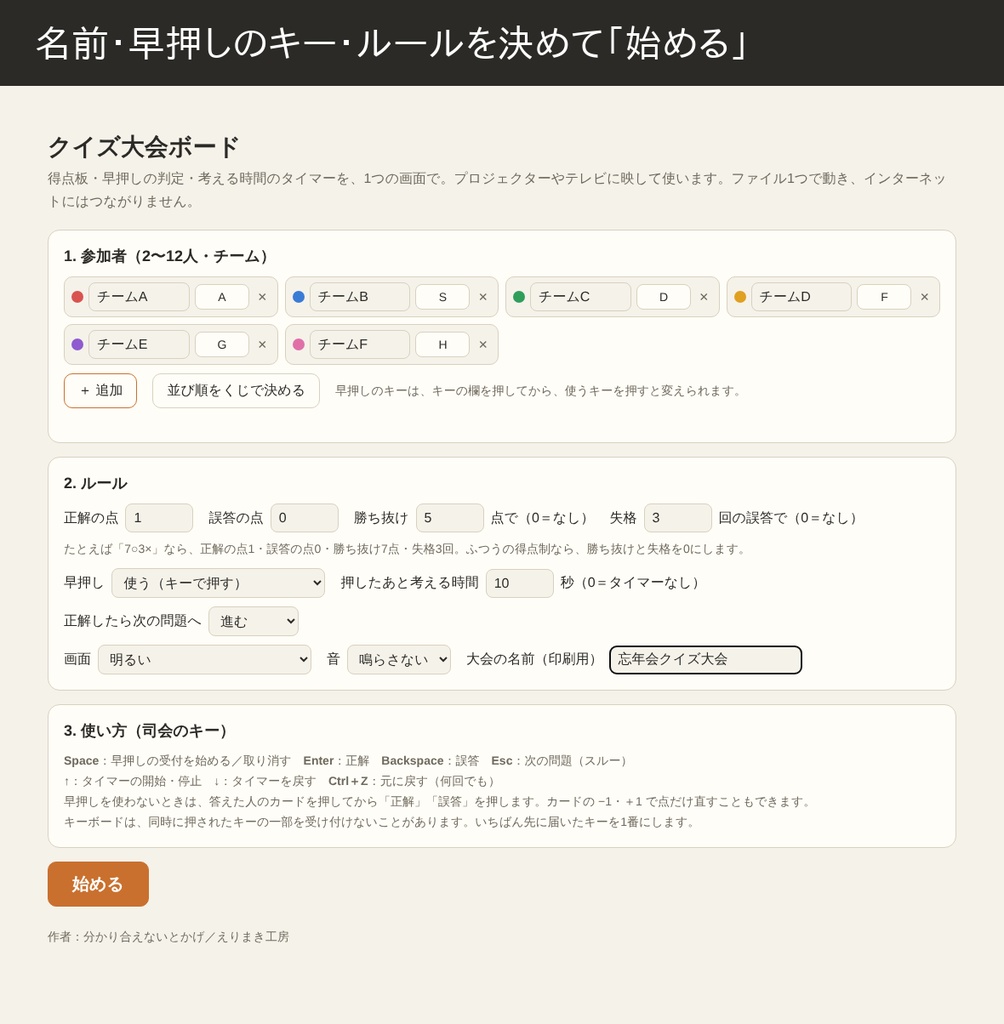Screen dimensions: 1004x1024
Task: Edit the チームA name field
Action: [139, 297]
